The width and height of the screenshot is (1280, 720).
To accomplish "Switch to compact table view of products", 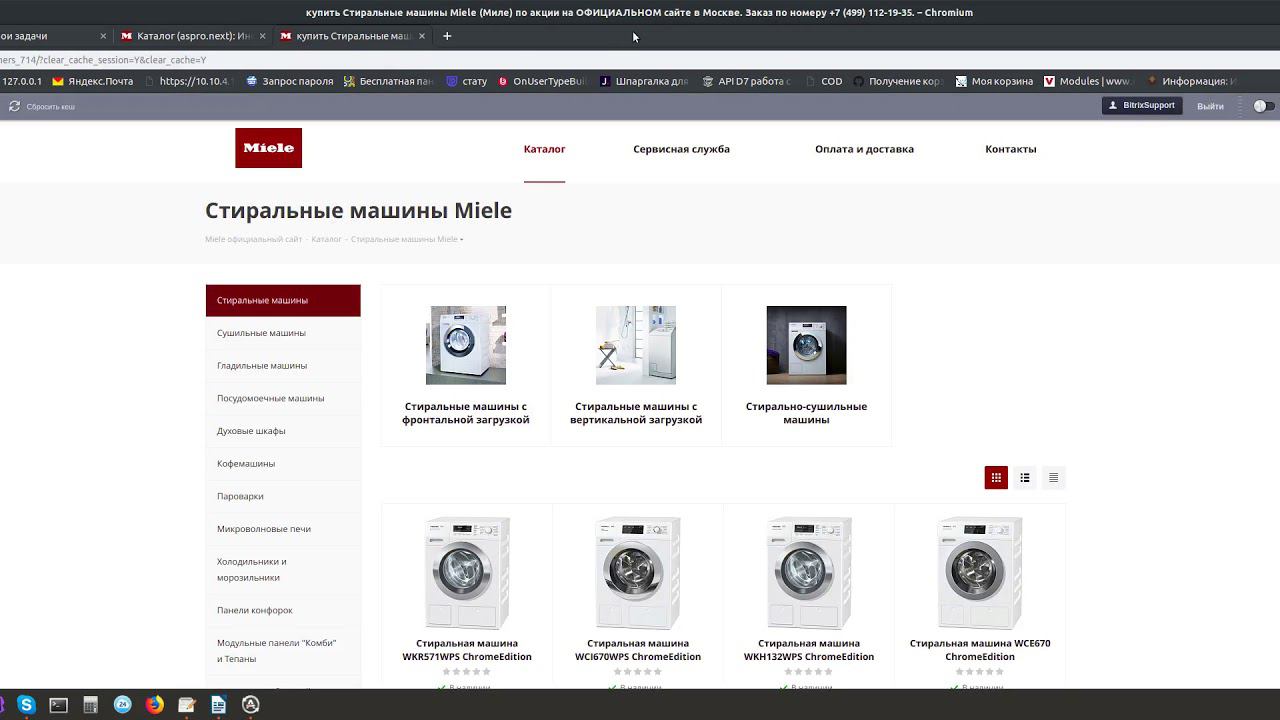I will coord(1053,478).
